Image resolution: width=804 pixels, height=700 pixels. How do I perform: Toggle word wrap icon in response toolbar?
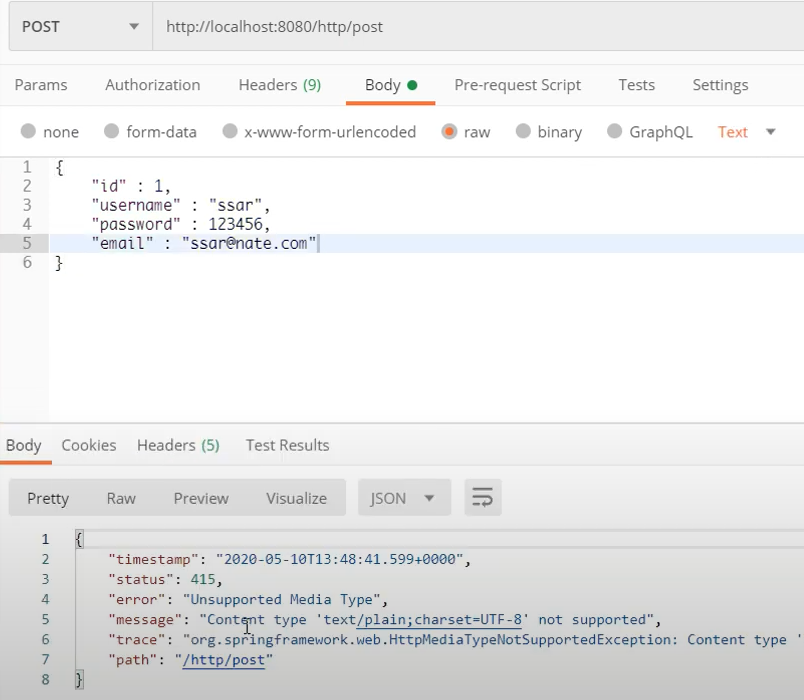pyautogui.click(x=483, y=497)
